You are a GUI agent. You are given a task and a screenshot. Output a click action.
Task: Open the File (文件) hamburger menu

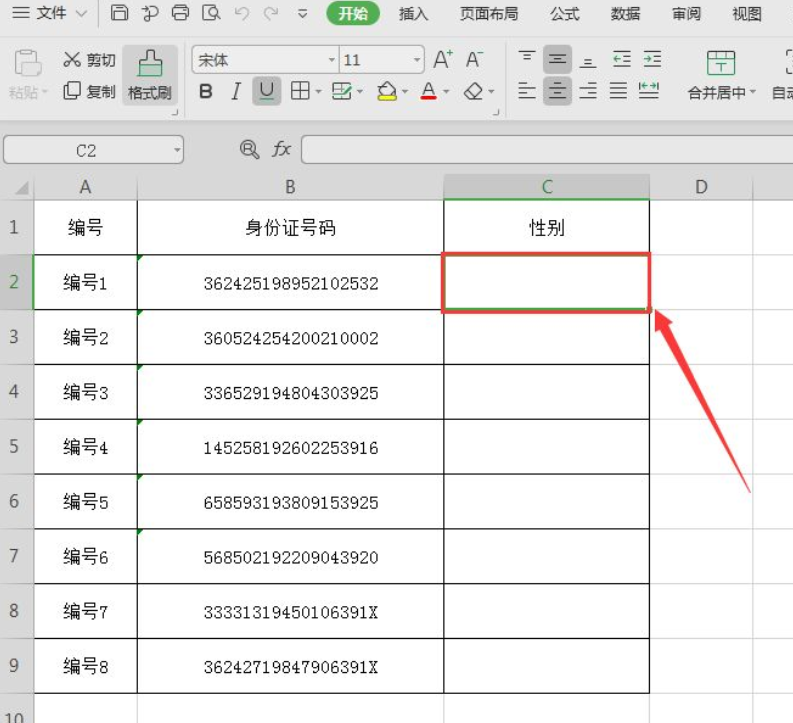pos(39,13)
